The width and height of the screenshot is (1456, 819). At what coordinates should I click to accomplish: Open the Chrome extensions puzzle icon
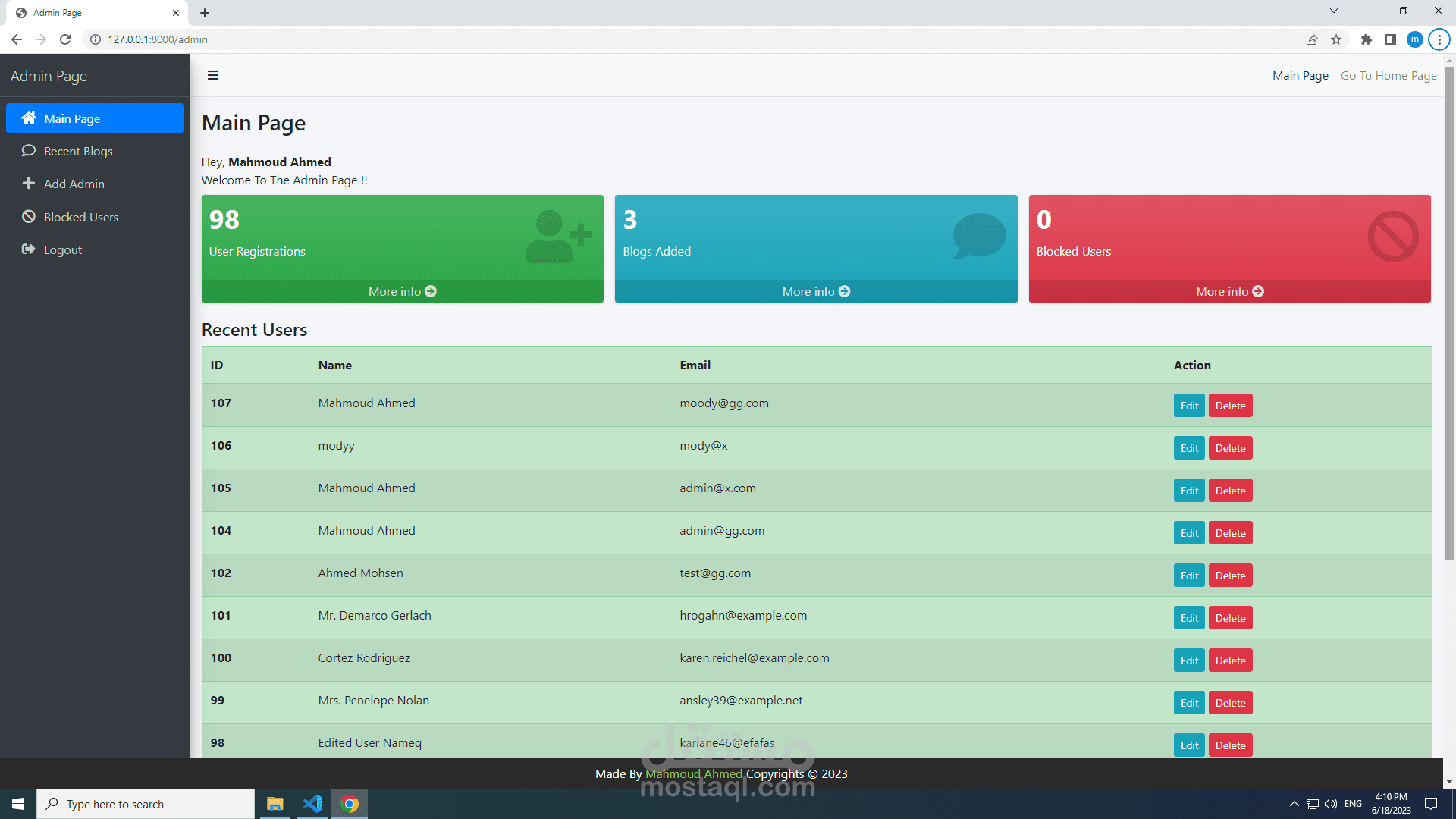click(x=1366, y=39)
